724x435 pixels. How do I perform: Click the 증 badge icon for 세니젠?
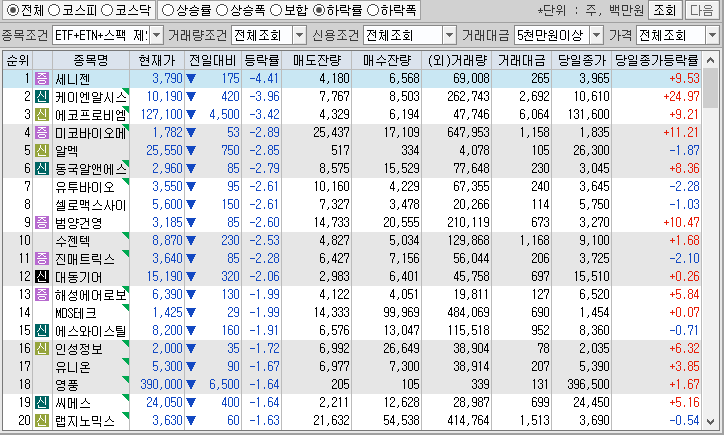(x=42, y=79)
